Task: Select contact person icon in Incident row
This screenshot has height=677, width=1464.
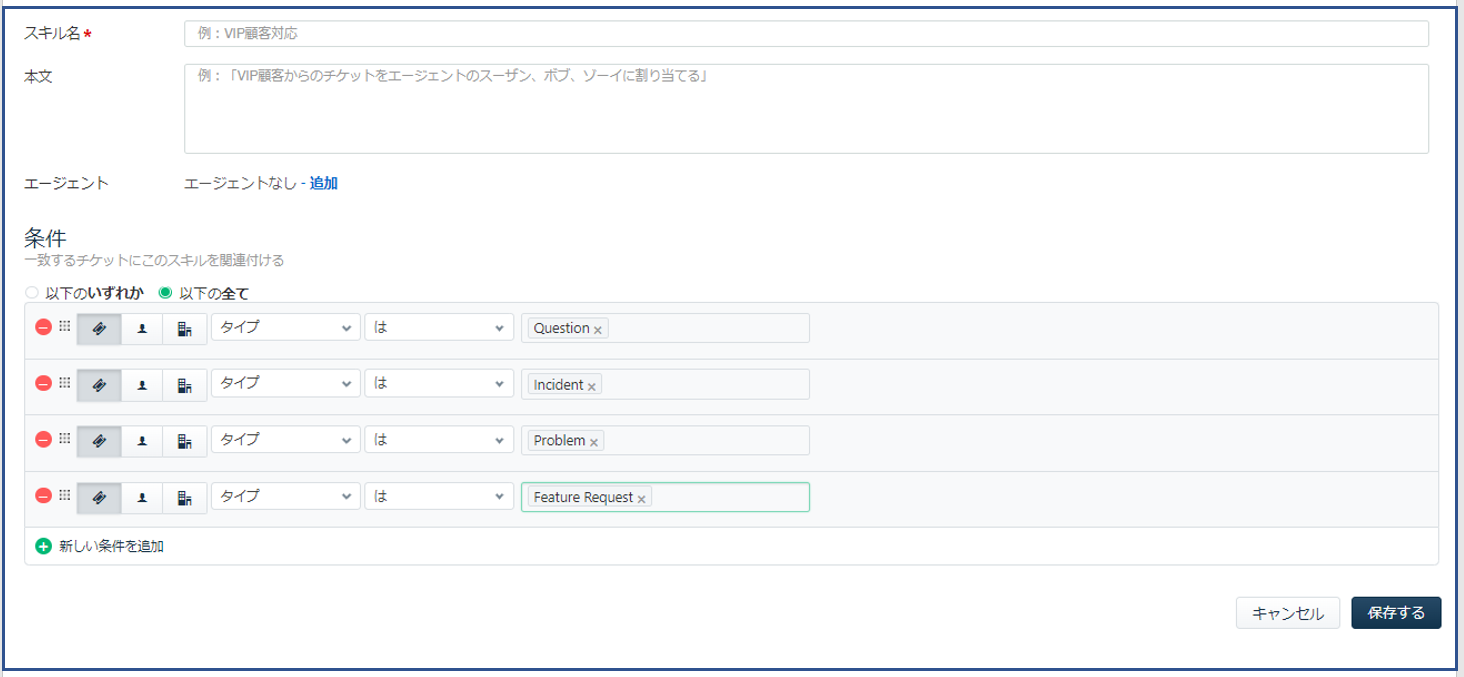Action: tap(142, 385)
